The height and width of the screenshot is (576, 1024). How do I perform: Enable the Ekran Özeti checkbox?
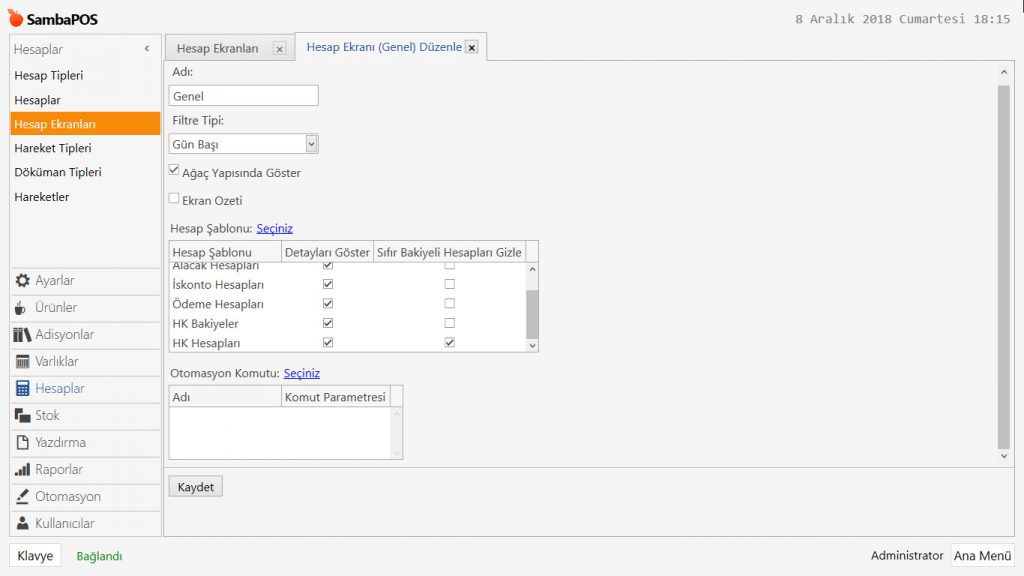175,199
